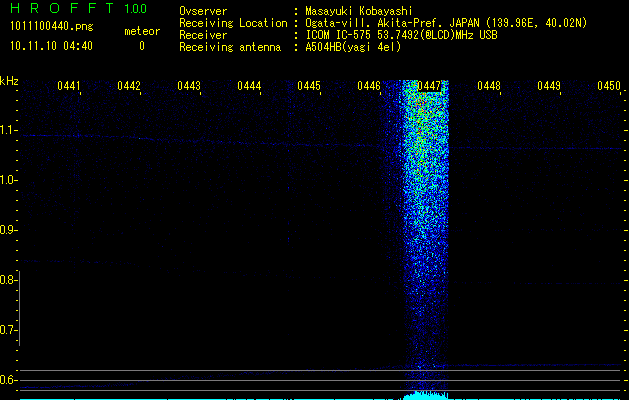
Task: Click the Receiver label
Action: [x=203, y=35]
